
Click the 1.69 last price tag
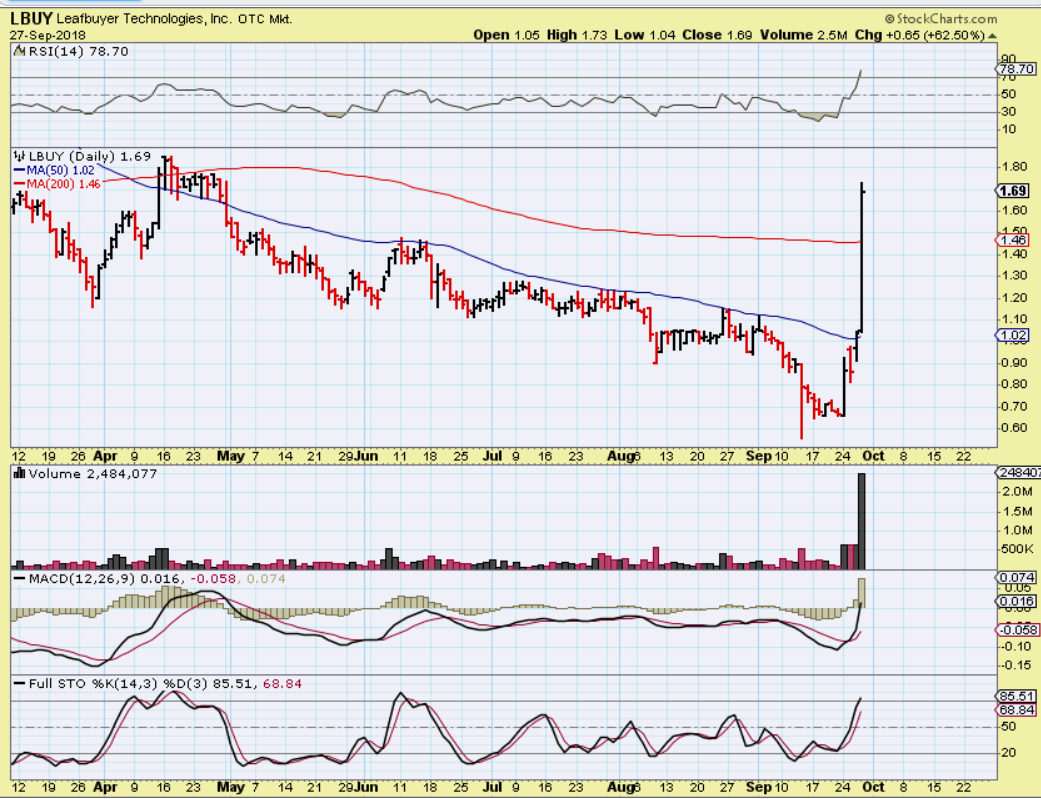[1013, 191]
